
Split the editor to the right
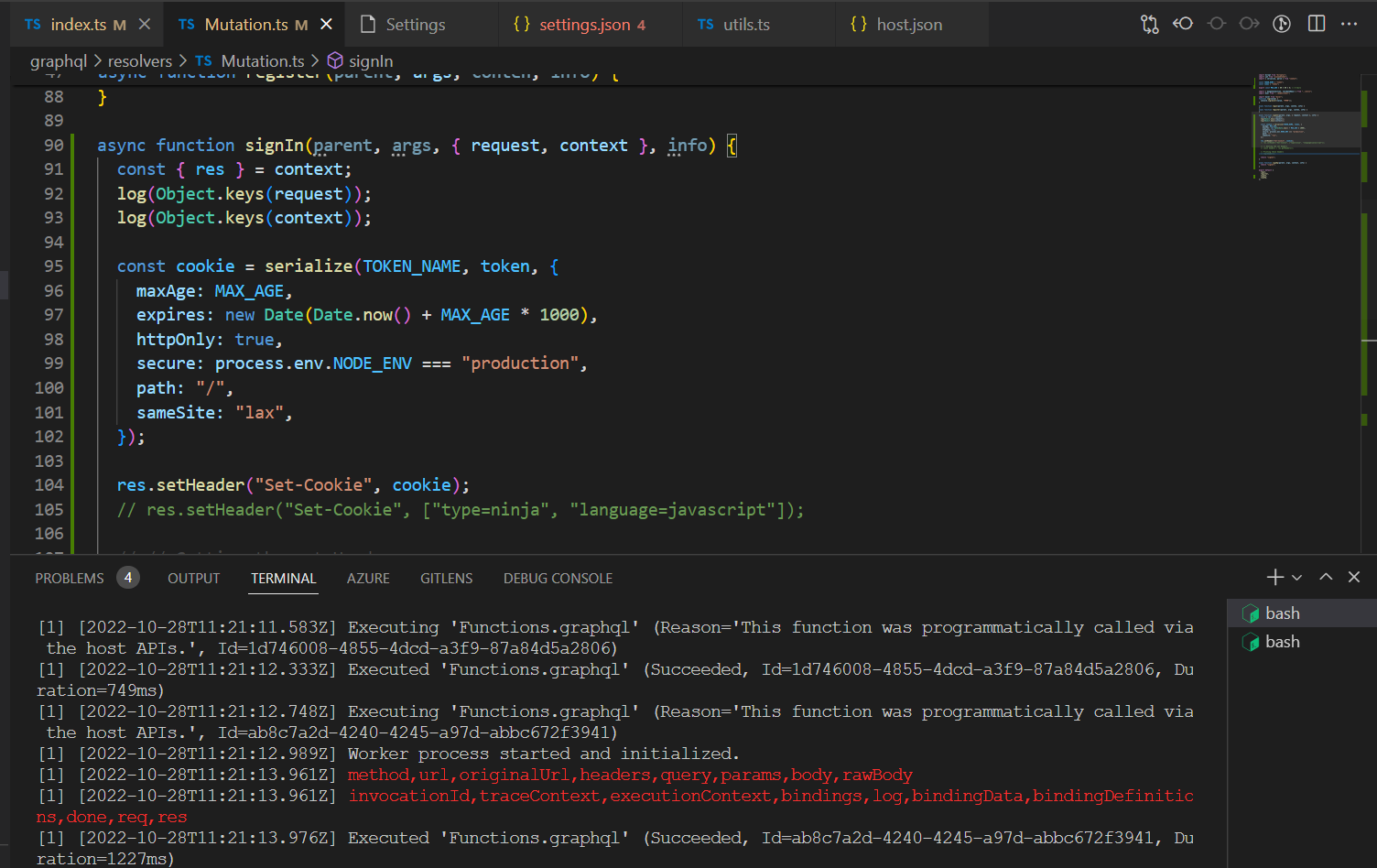pyautogui.click(x=1317, y=25)
